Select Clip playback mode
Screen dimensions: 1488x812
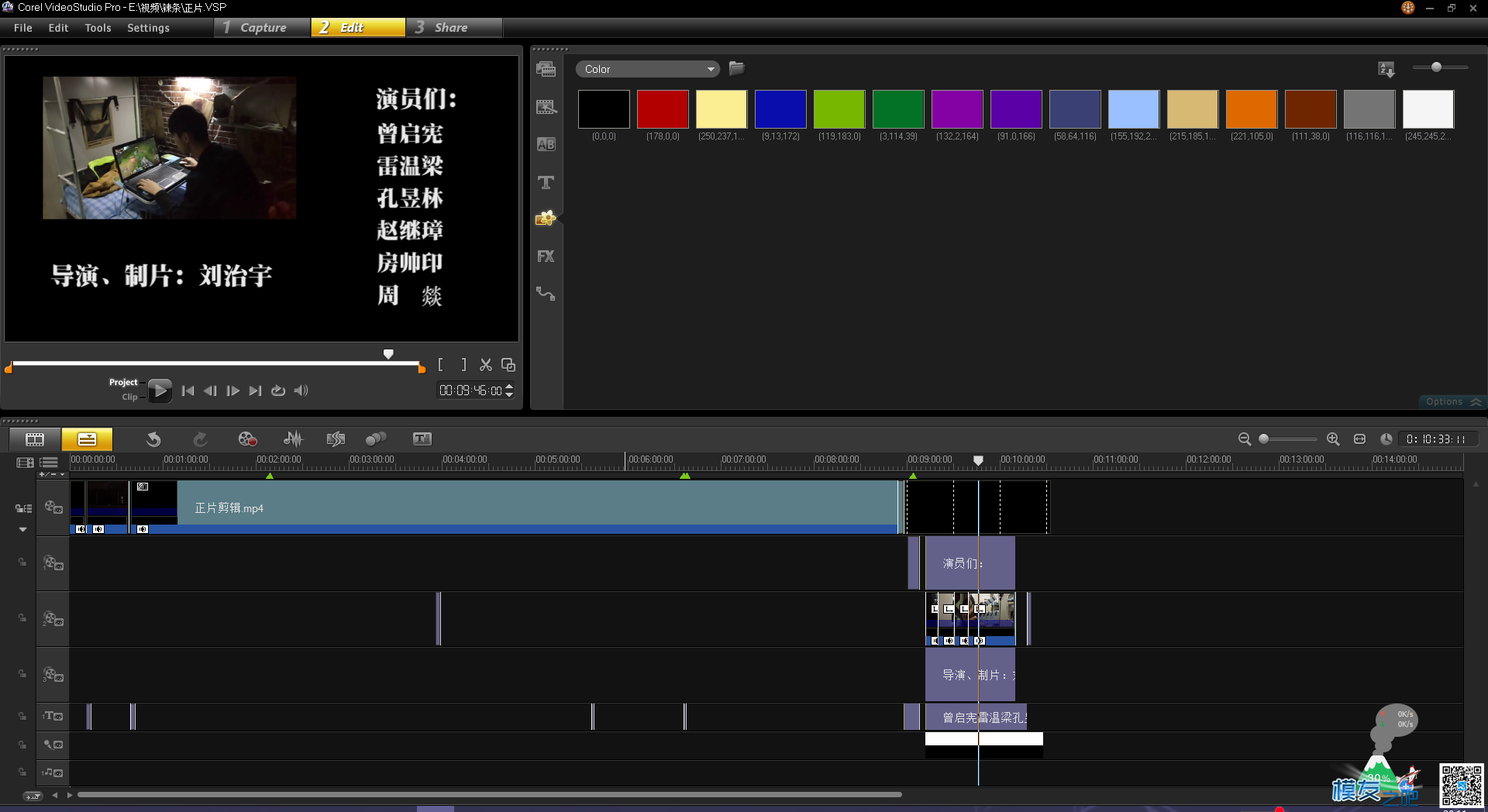[129, 397]
